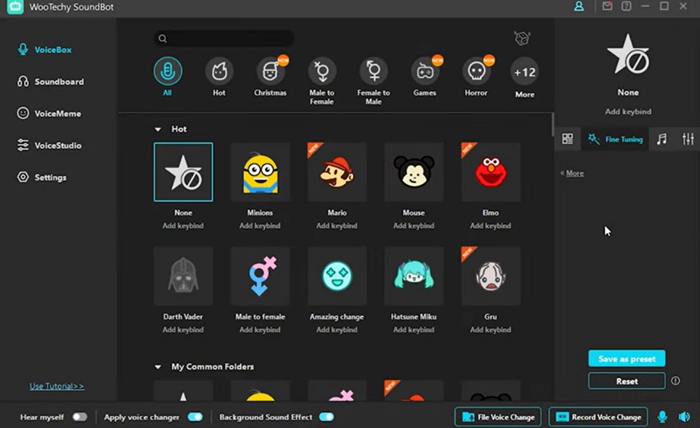Click the voice list scrollbar
700x428 pixels.
click(553, 125)
